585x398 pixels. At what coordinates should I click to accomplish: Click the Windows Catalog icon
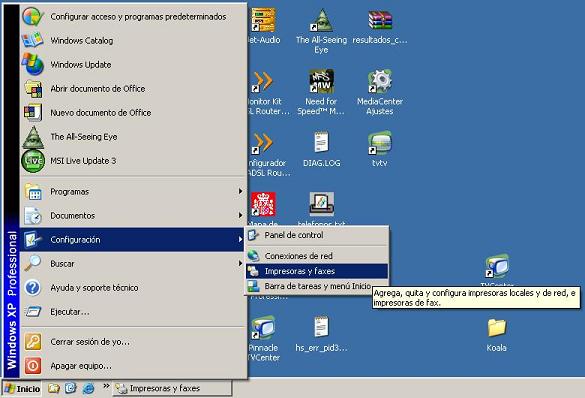(33, 40)
